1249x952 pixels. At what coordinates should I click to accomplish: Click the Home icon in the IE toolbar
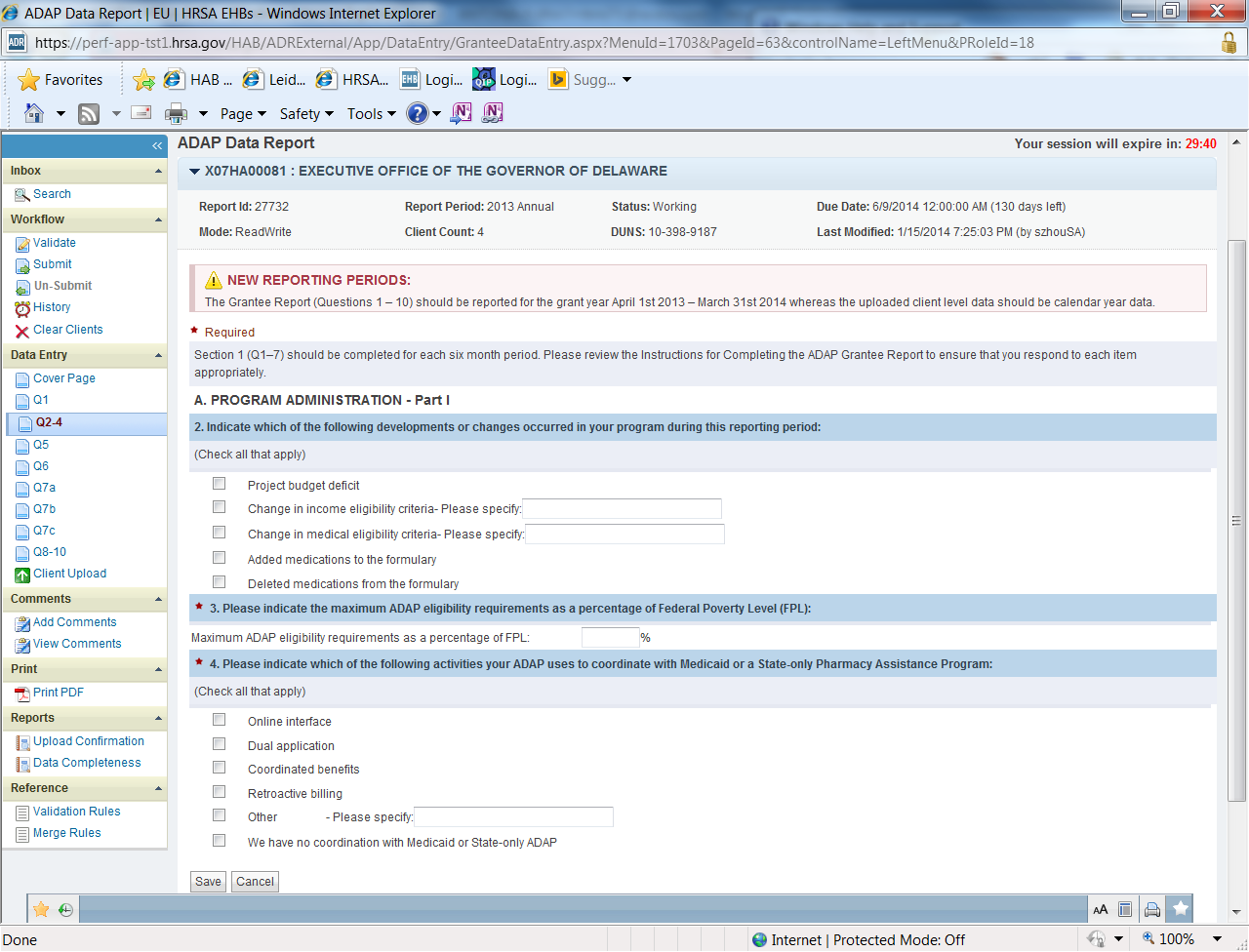tap(34, 113)
